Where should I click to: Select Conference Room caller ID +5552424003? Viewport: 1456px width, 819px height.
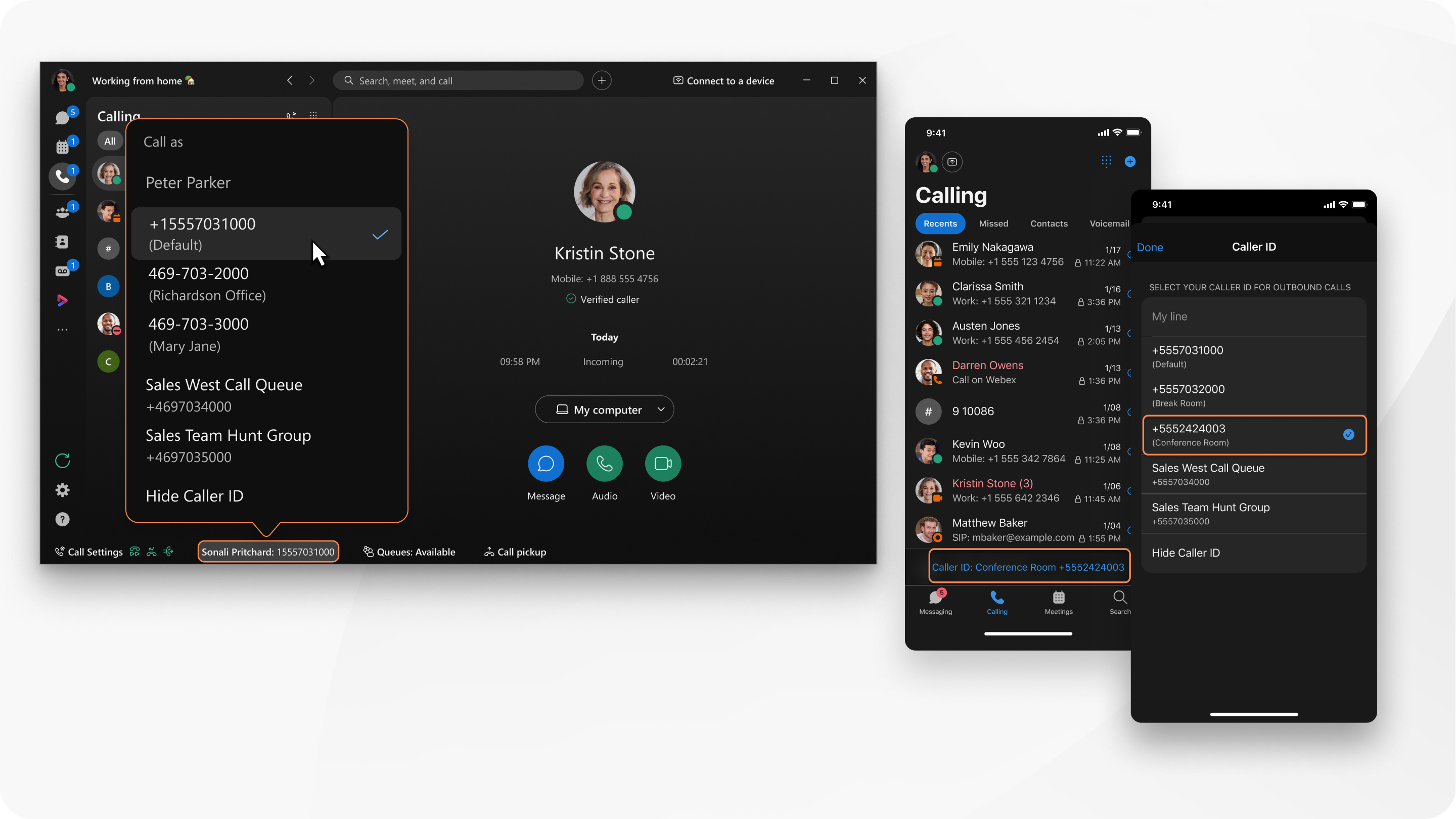(x=1253, y=434)
